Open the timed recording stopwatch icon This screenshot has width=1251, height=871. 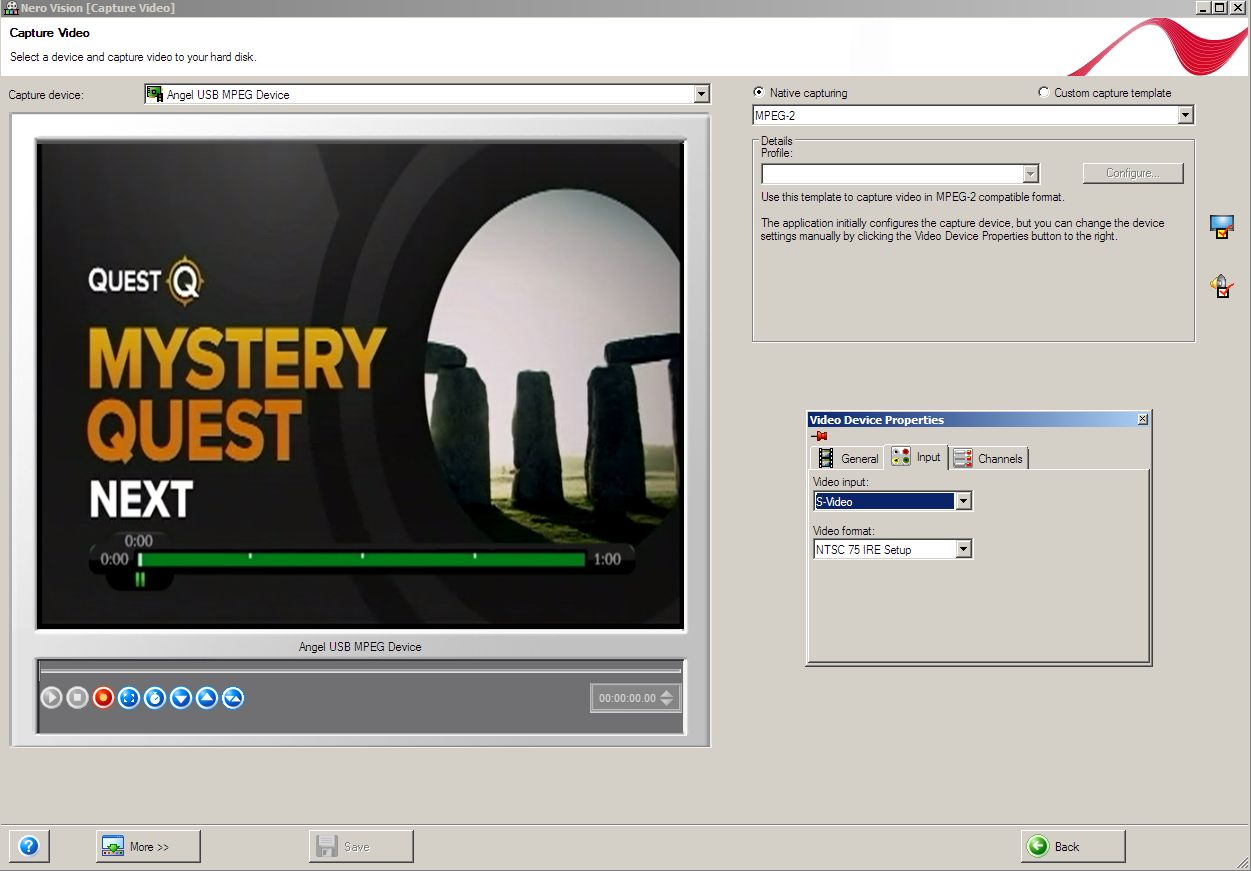click(x=155, y=698)
